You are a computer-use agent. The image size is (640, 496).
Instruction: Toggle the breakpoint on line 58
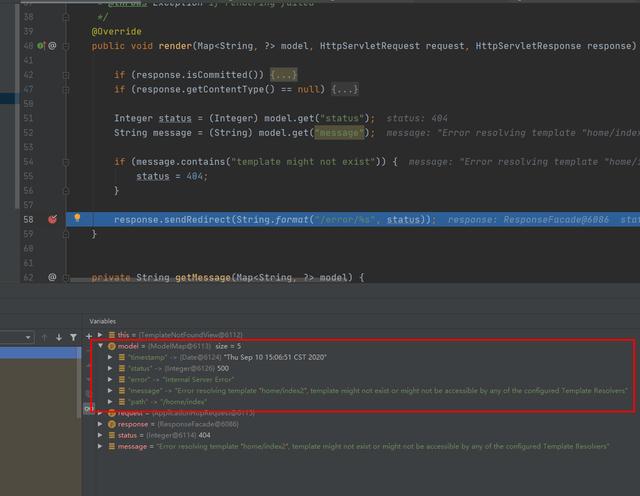coord(53,220)
